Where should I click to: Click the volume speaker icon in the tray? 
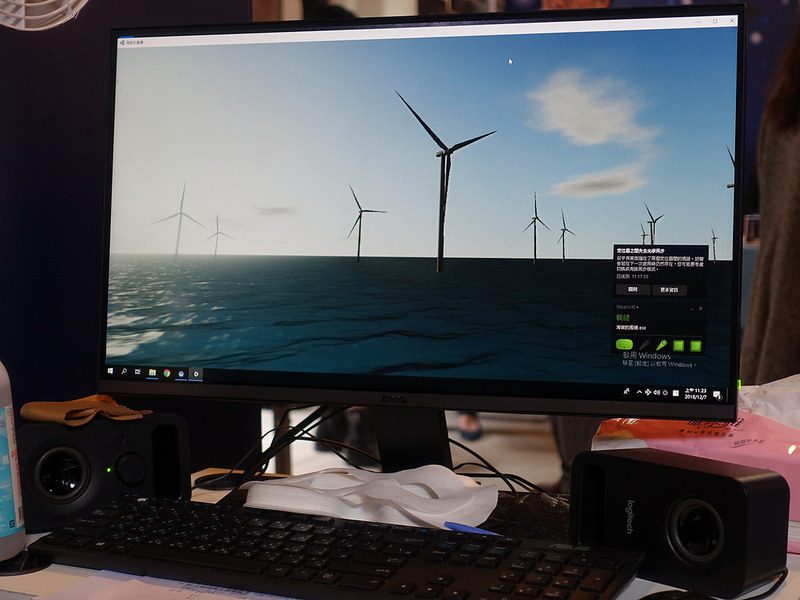[x=657, y=392]
